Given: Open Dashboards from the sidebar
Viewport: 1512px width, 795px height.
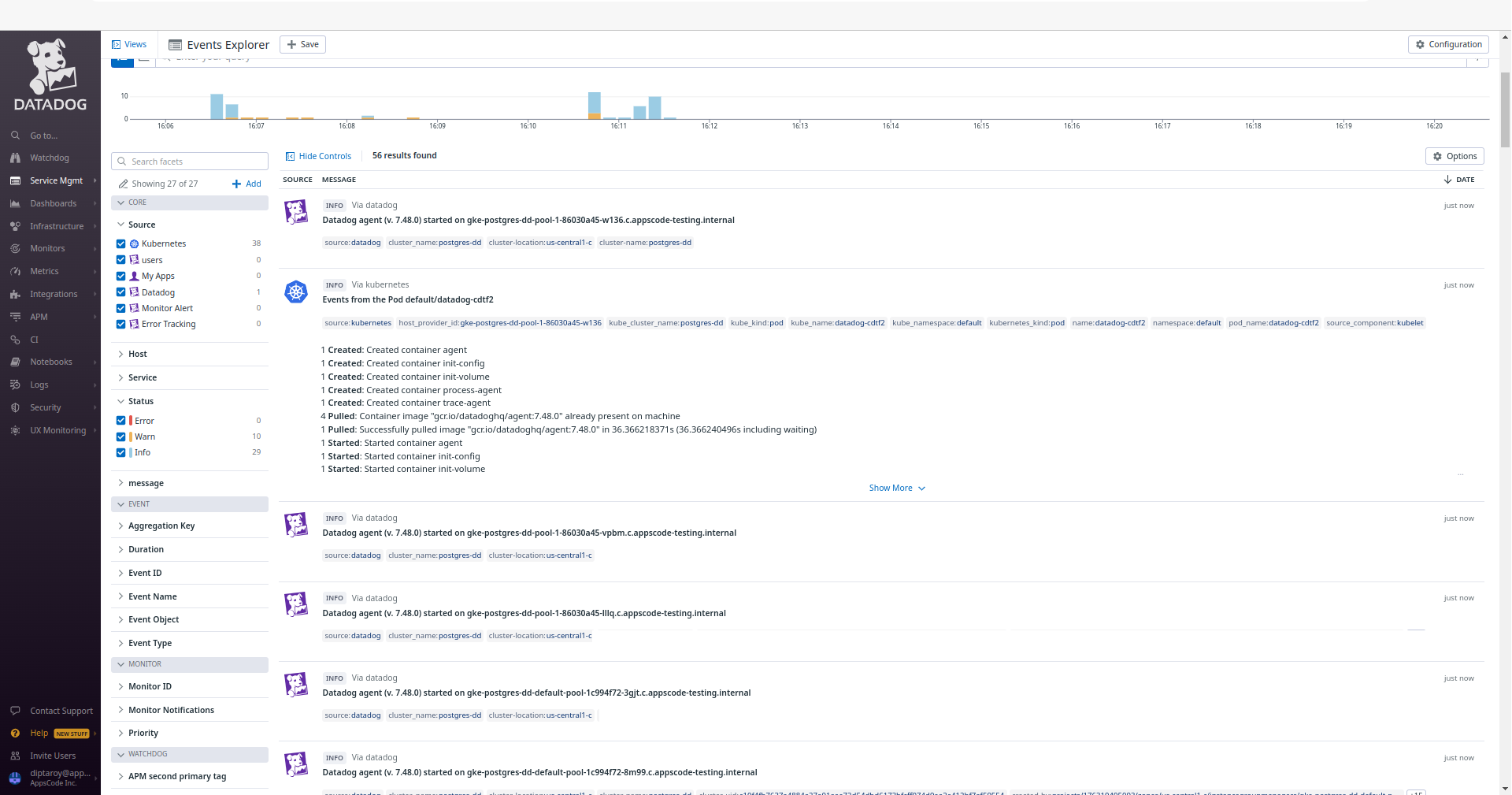Looking at the screenshot, I should click(x=51, y=203).
